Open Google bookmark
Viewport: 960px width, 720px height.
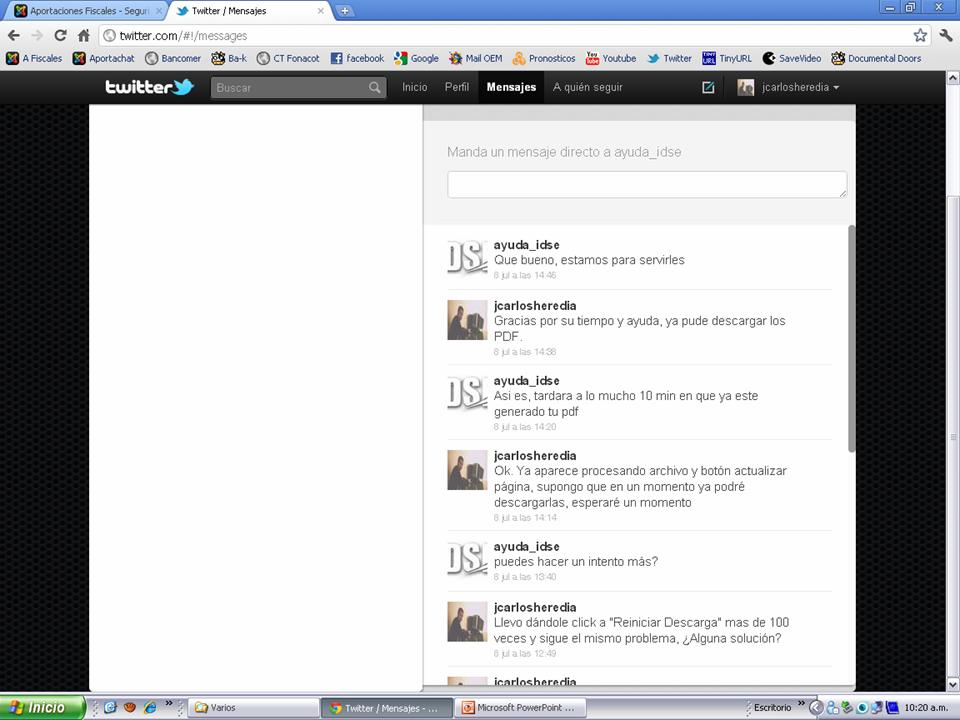point(416,58)
